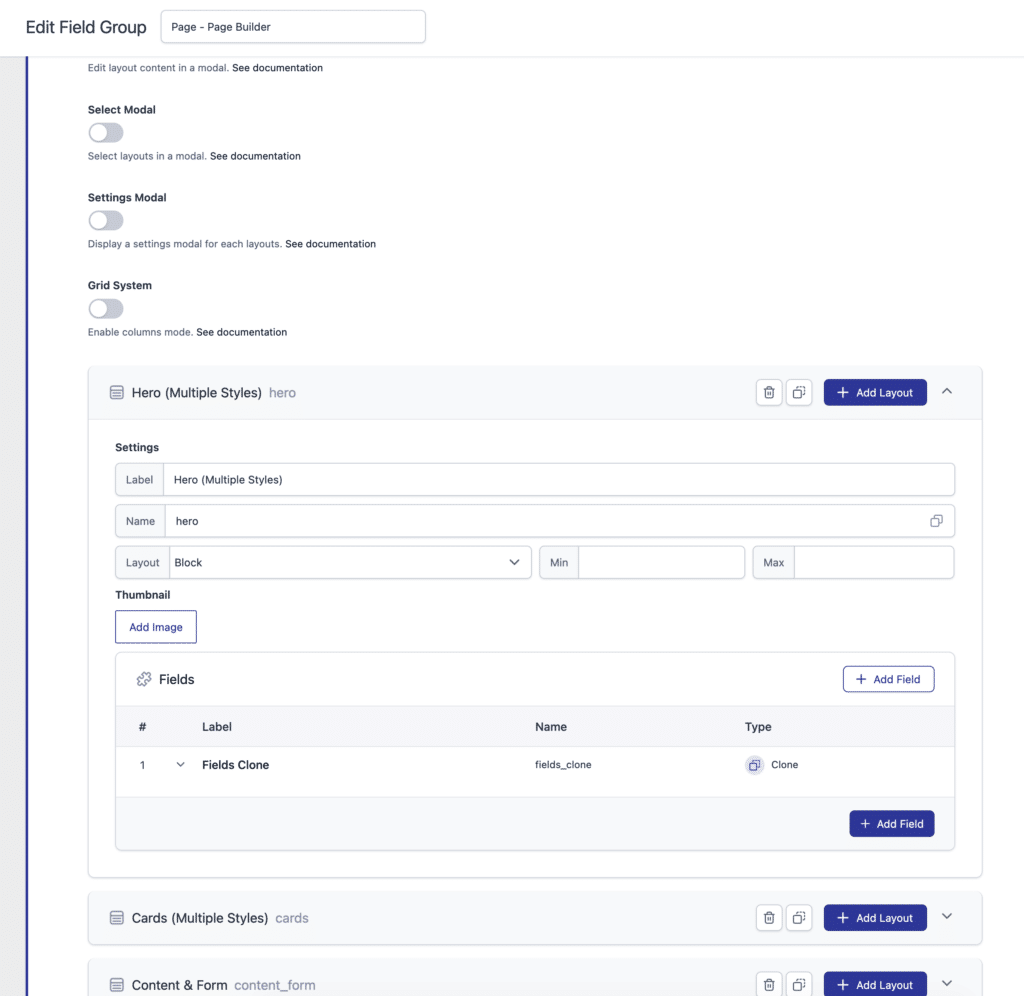The width and height of the screenshot is (1024, 996).
Task: Click the solid Add Field button at bottom
Action: (x=891, y=824)
